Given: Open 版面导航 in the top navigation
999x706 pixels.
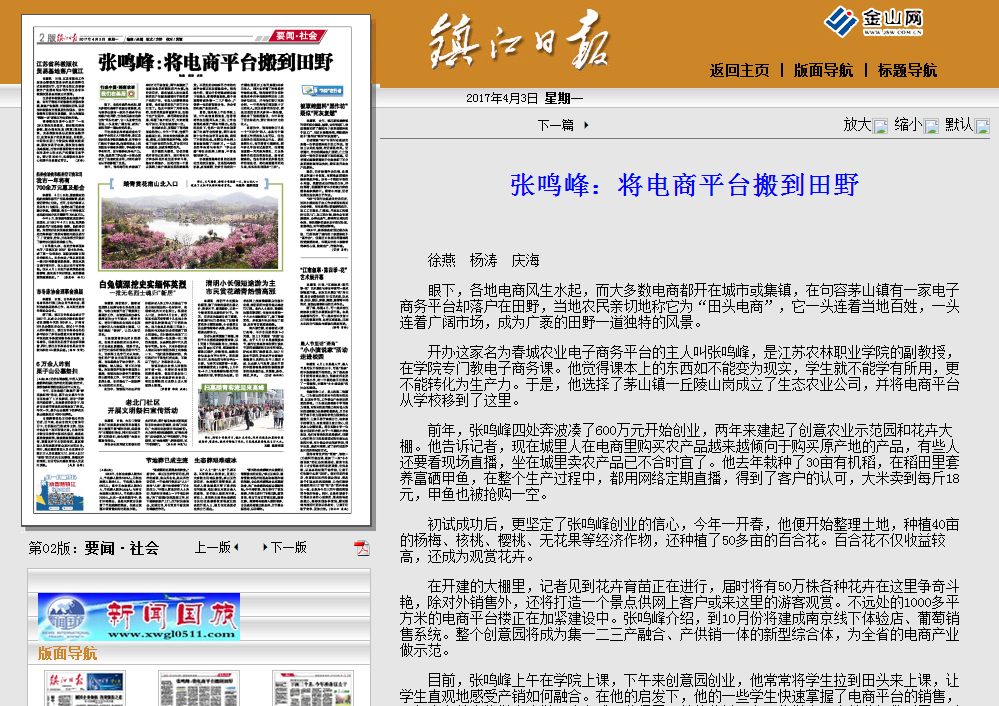Looking at the screenshot, I should click(x=823, y=70).
